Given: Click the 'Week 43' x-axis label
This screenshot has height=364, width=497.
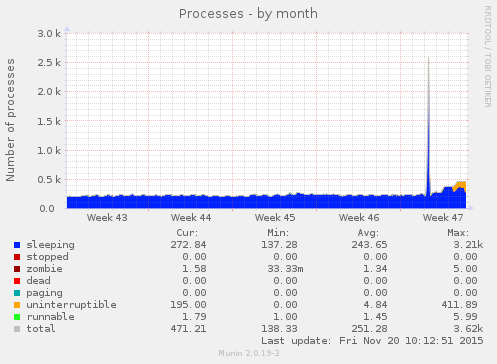Looking at the screenshot, I should [x=107, y=218].
